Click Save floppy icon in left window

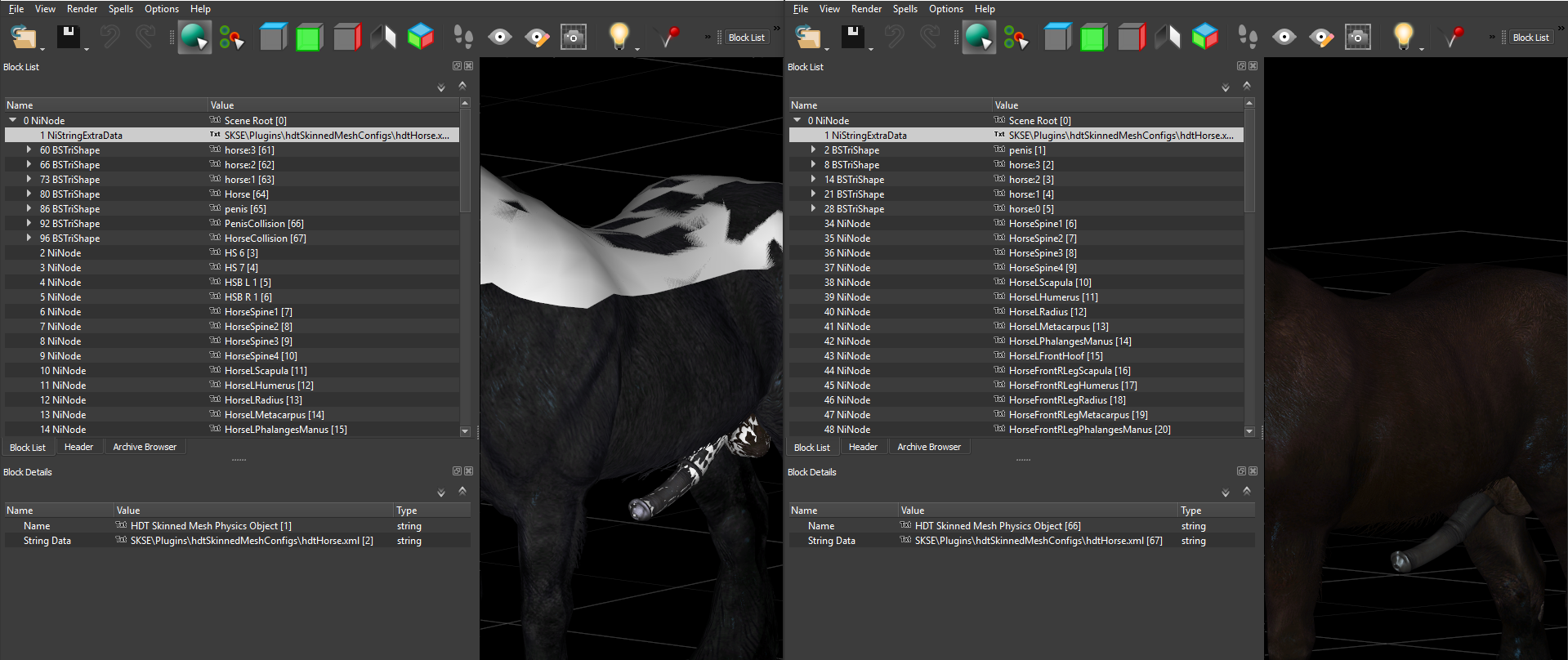(69, 37)
